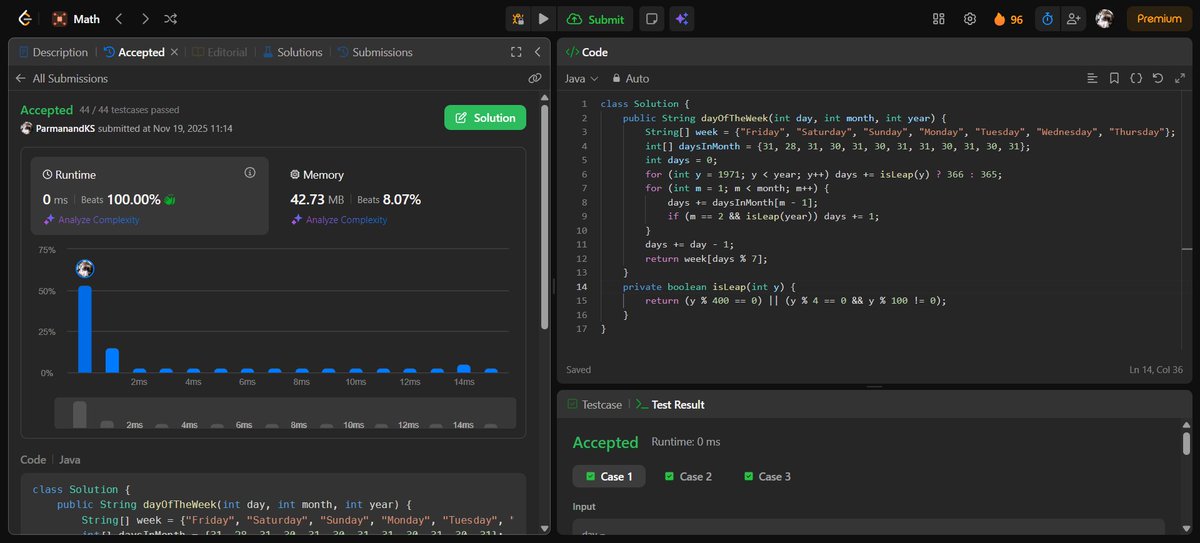The width and height of the screenshot is (1200, 543).
Task: Click the 'Runtime: 0 ms' result text
Action: click(686, 442)
